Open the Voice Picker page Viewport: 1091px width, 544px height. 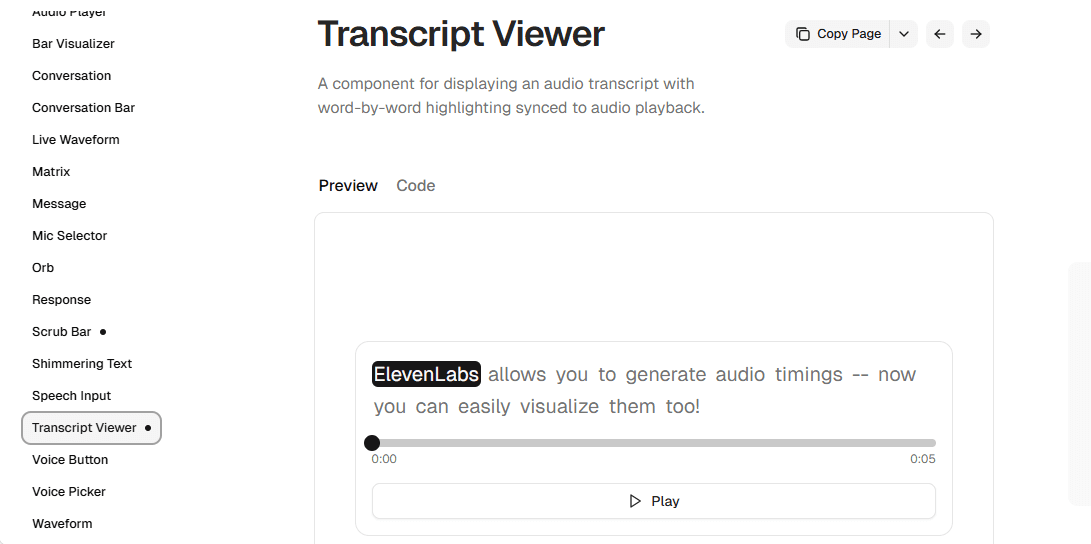point(69,492)
